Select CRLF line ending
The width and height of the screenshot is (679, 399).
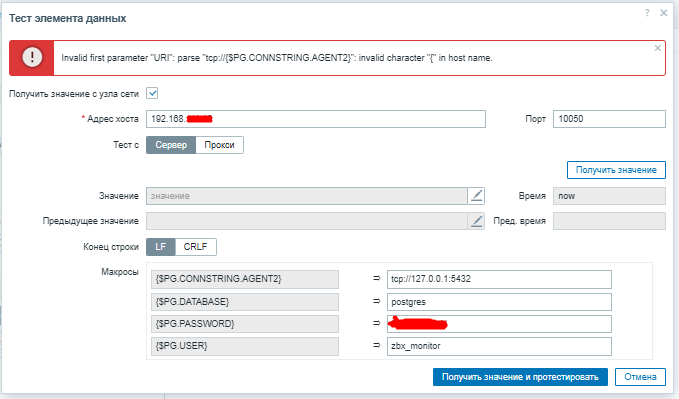[x=195, y=247]
